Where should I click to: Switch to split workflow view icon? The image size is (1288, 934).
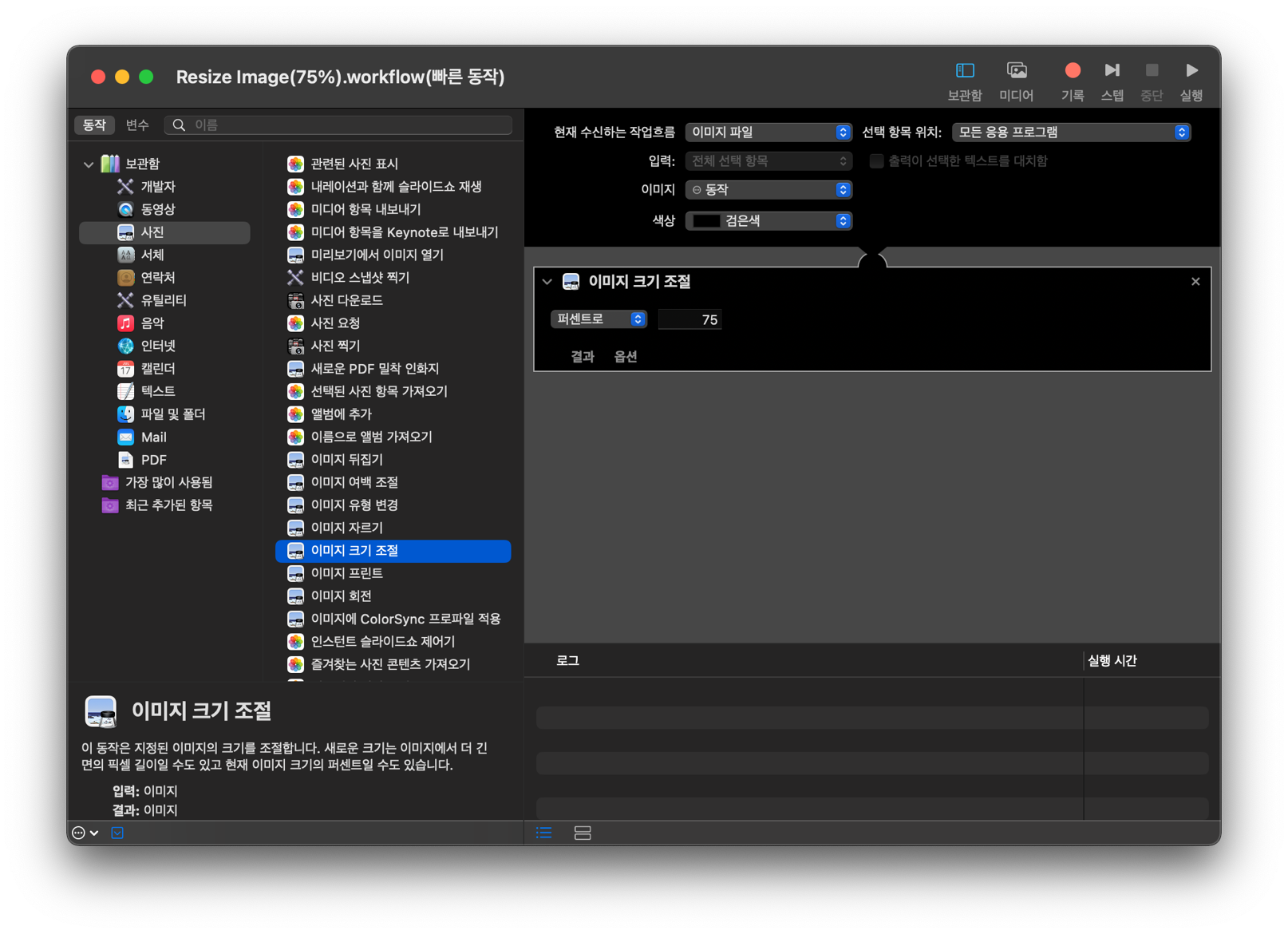point(583,833)
